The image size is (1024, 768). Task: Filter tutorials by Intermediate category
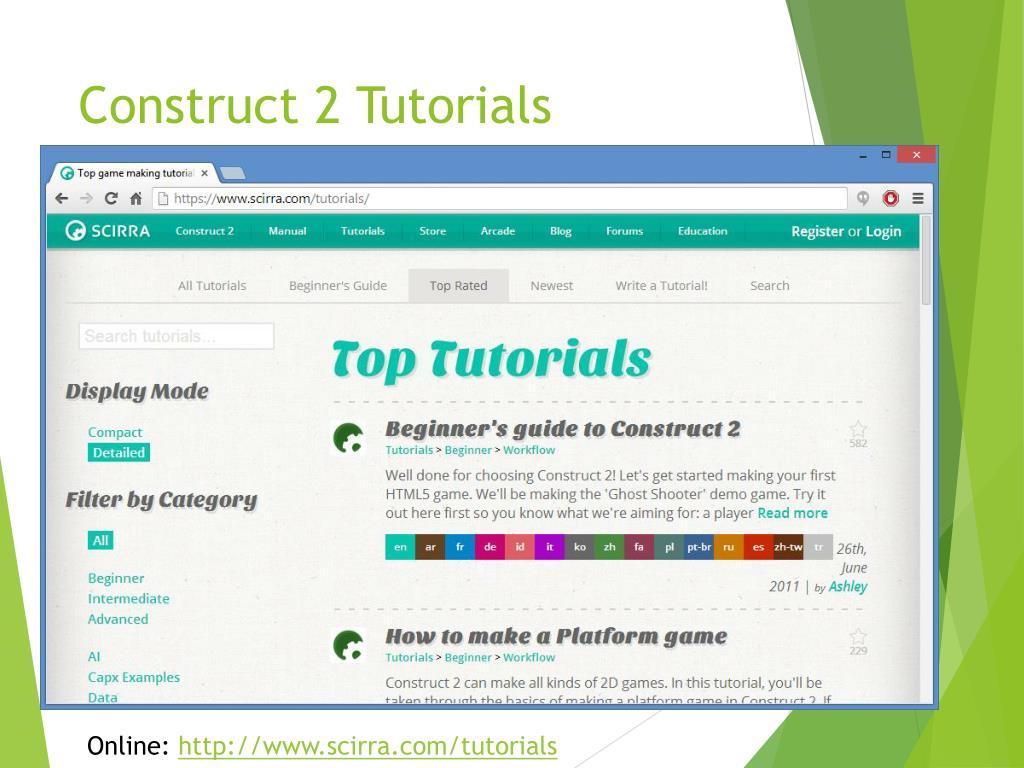(x=129, y=598)
